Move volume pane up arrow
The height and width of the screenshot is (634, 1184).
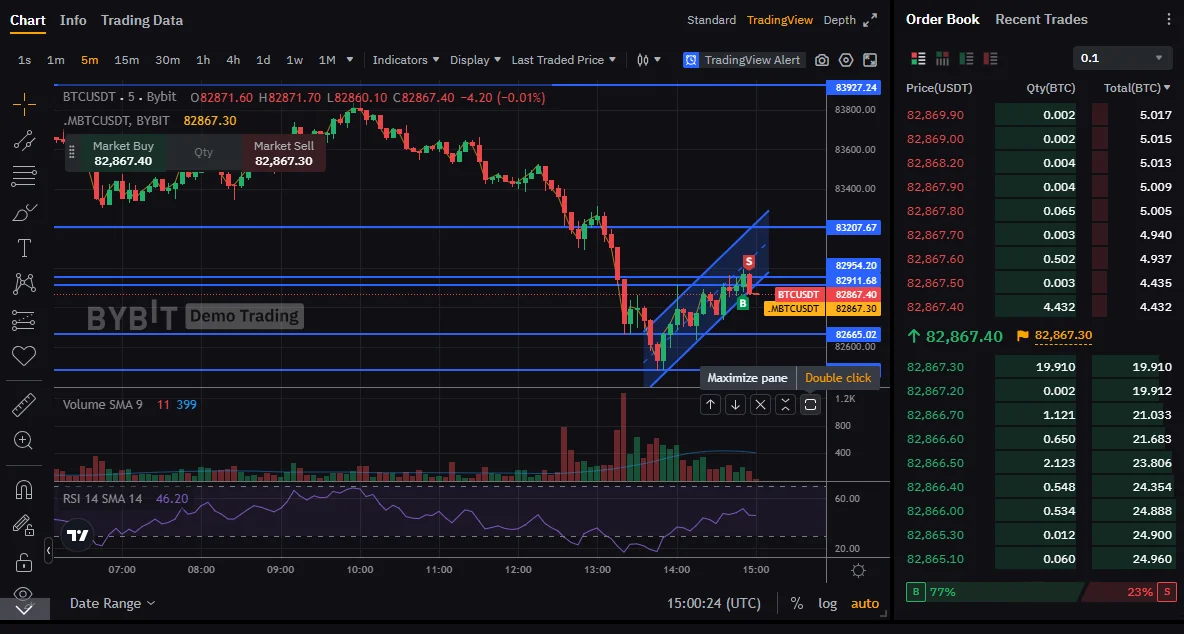click(x=711, y=405)
